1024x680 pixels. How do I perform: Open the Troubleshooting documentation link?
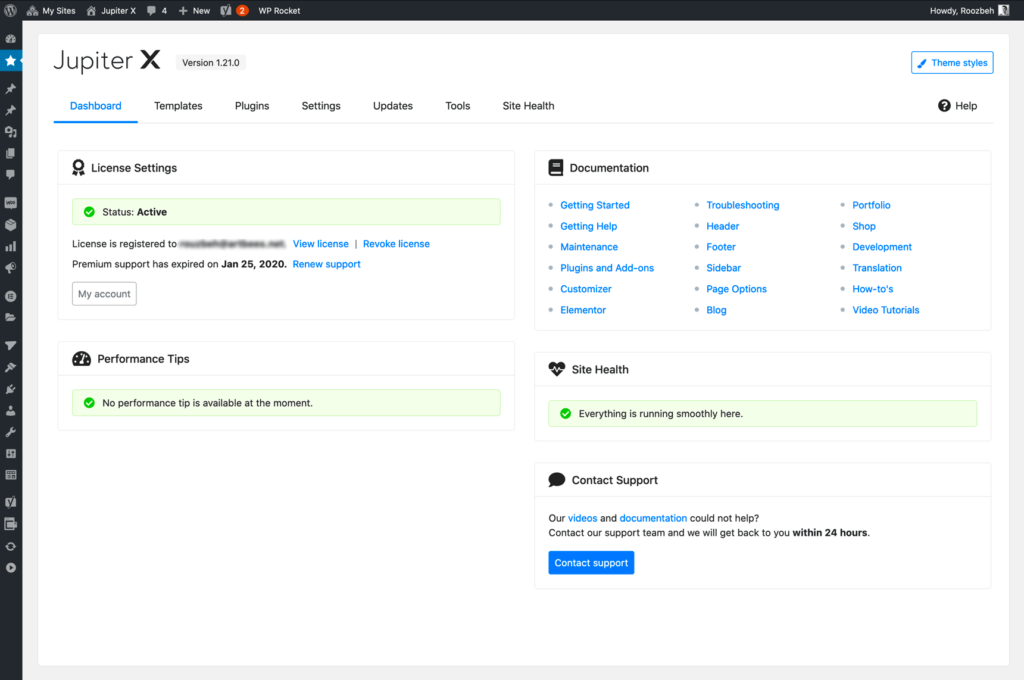pyautogui.click(x=742, y=205)
